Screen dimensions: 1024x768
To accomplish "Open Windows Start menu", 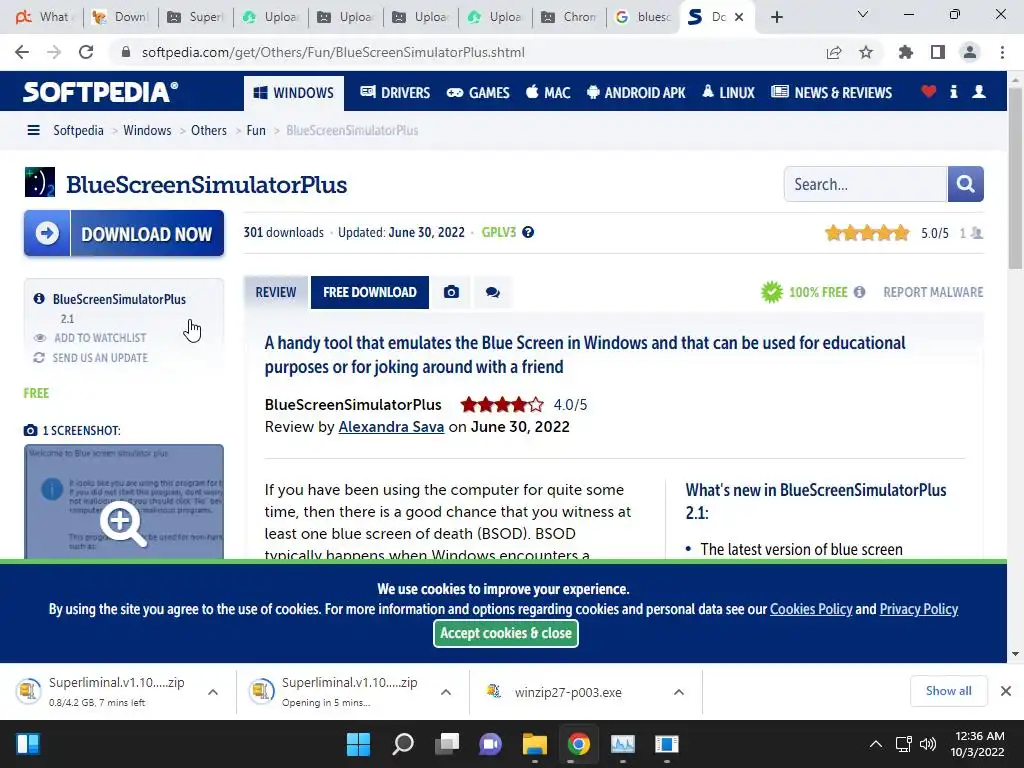I will pos(359,744).
